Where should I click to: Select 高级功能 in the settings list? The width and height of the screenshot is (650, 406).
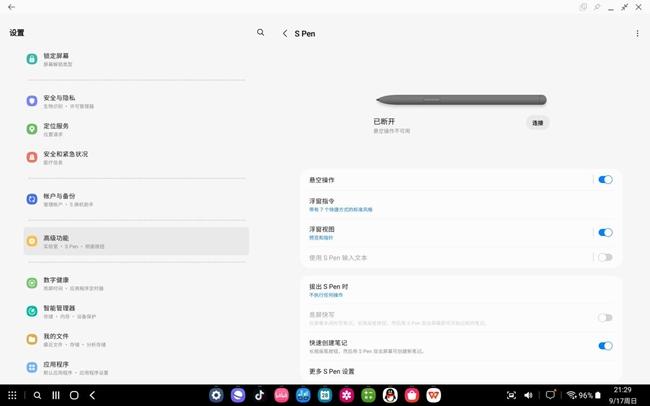[x=136, y=241]
